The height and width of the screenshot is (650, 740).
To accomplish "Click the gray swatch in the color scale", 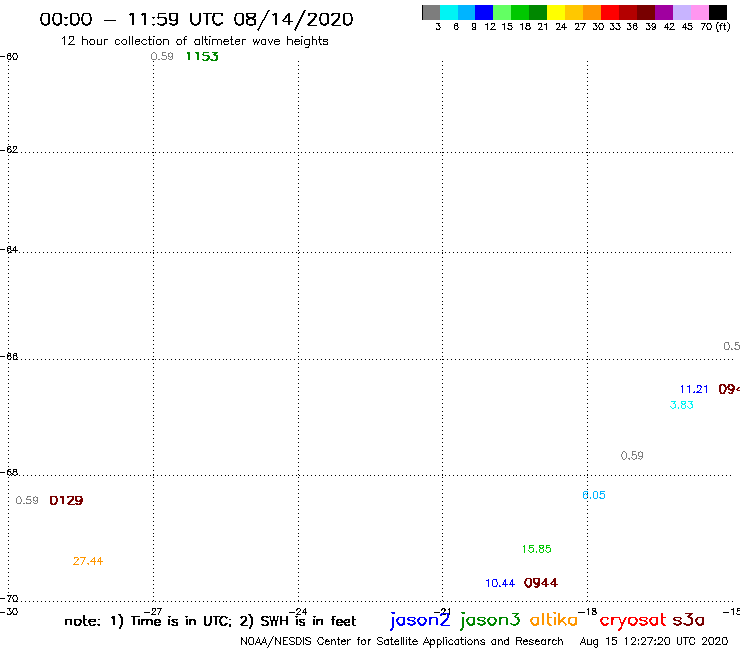I will pyautogui.click(x=431, y=12).
